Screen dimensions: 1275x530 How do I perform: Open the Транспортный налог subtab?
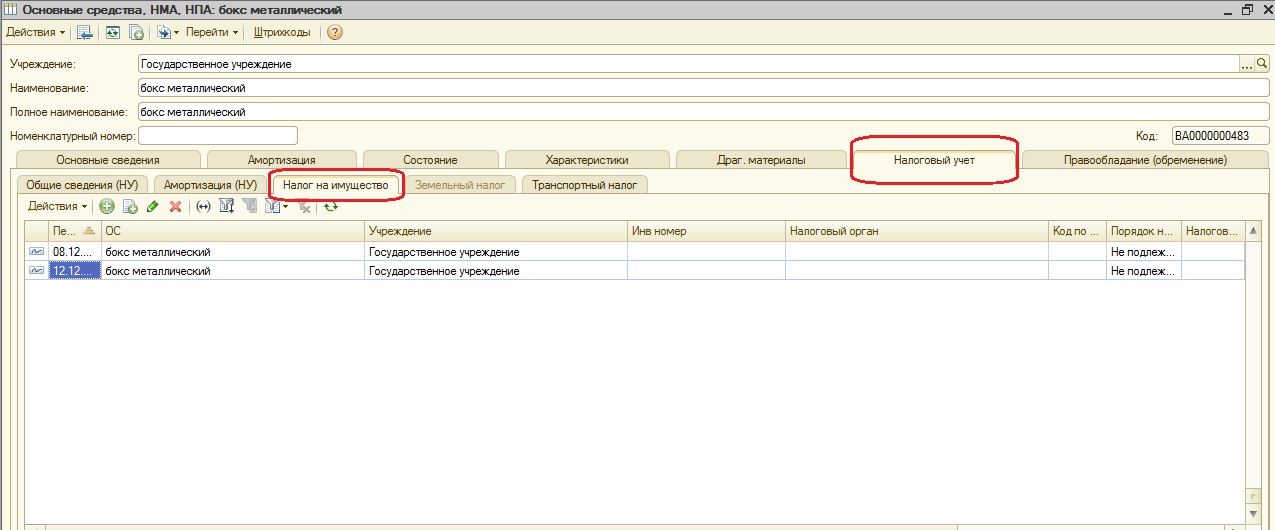(584, 184)
